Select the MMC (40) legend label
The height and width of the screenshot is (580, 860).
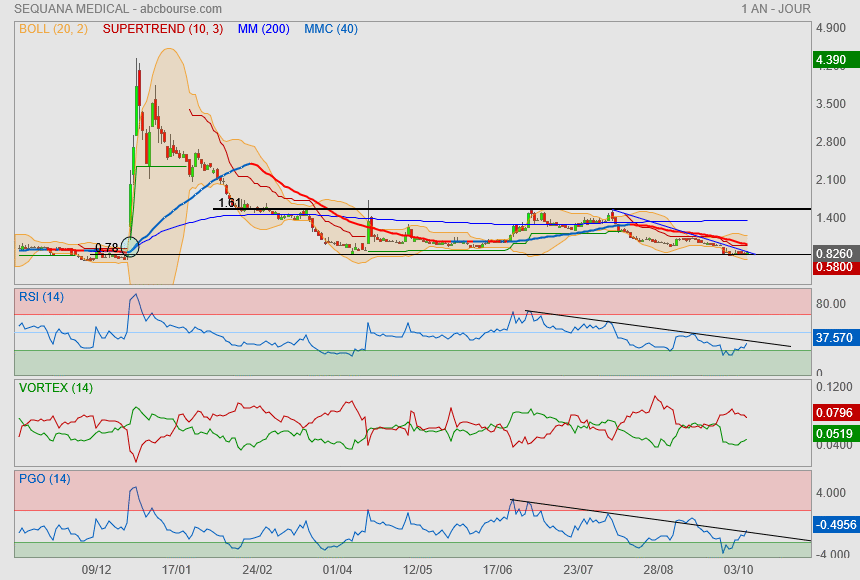[330, 29]
